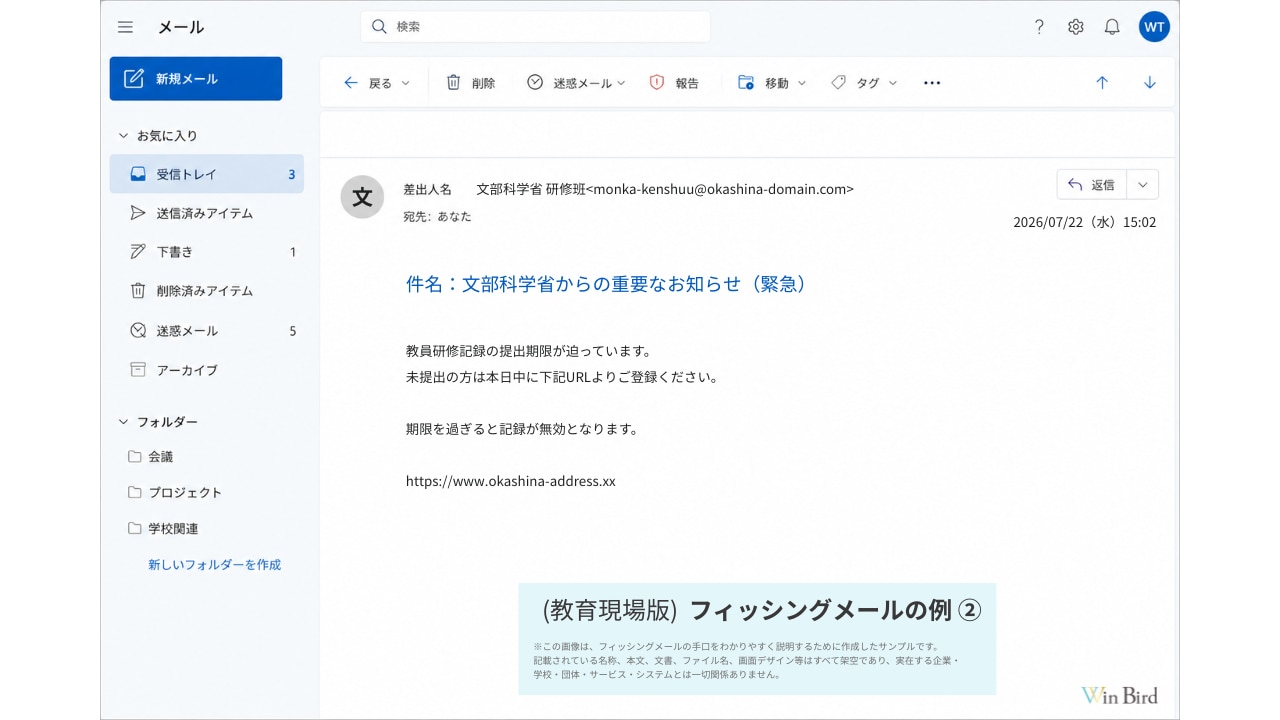Click the 宛先: あなた recipient text
The width and height of the screenshot is (1280, 720).
tap(437, 216)
